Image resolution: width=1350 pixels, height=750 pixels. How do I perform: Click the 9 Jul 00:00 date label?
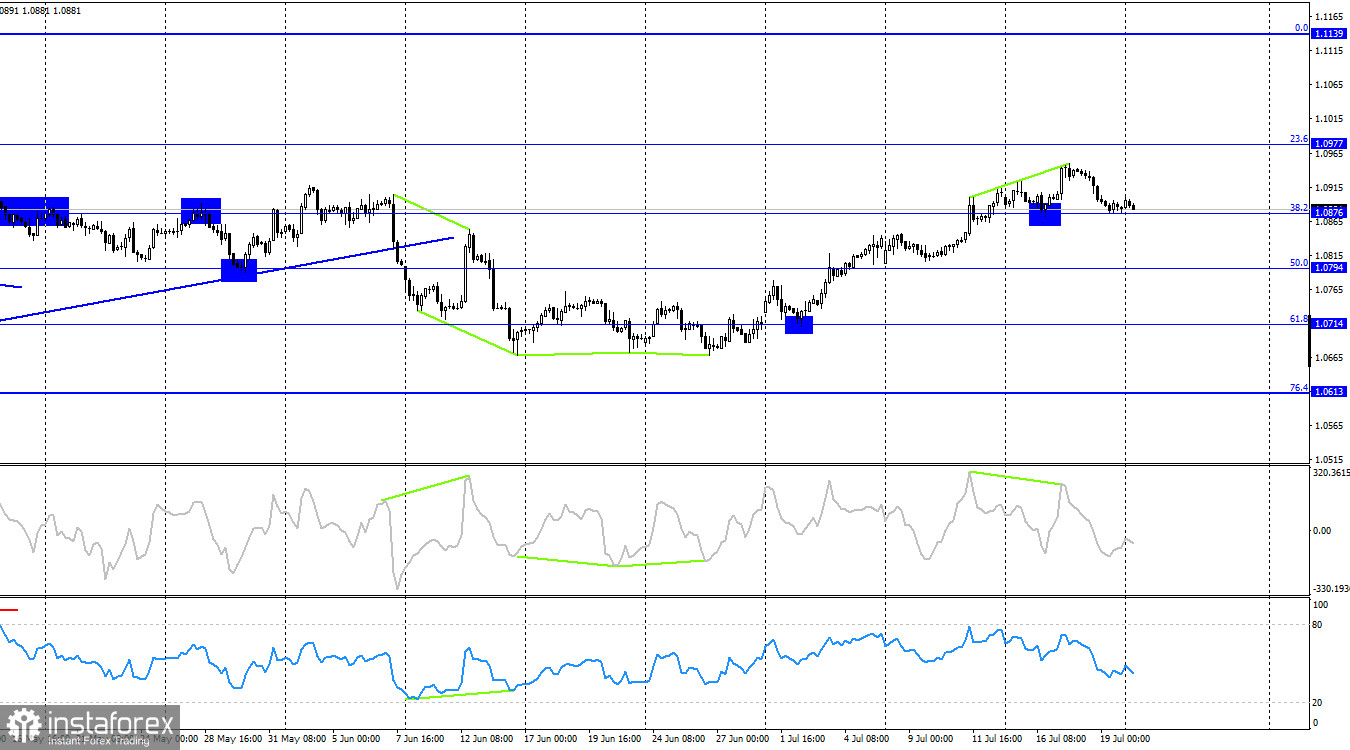[932, 739]
